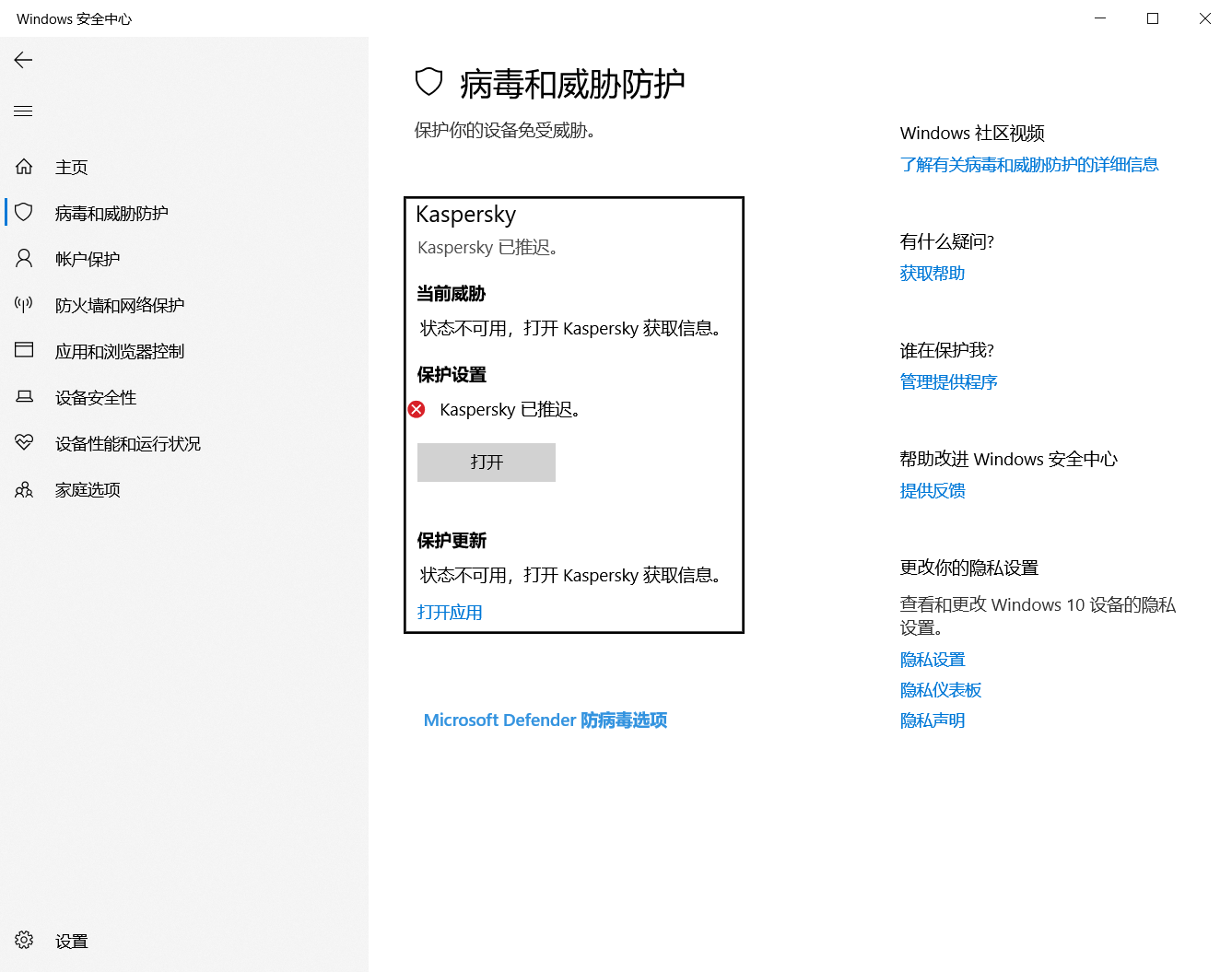This screenshot has width=1232, height=972.
Task: Click the heart icon for 设备性能和运行状况
Action: (24, 443)
